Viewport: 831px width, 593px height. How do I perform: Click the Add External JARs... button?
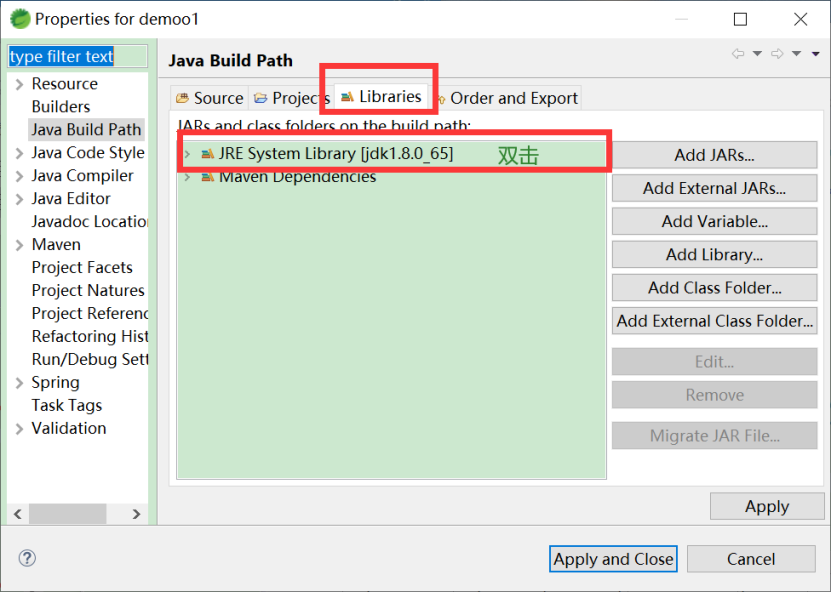[714, 188]
